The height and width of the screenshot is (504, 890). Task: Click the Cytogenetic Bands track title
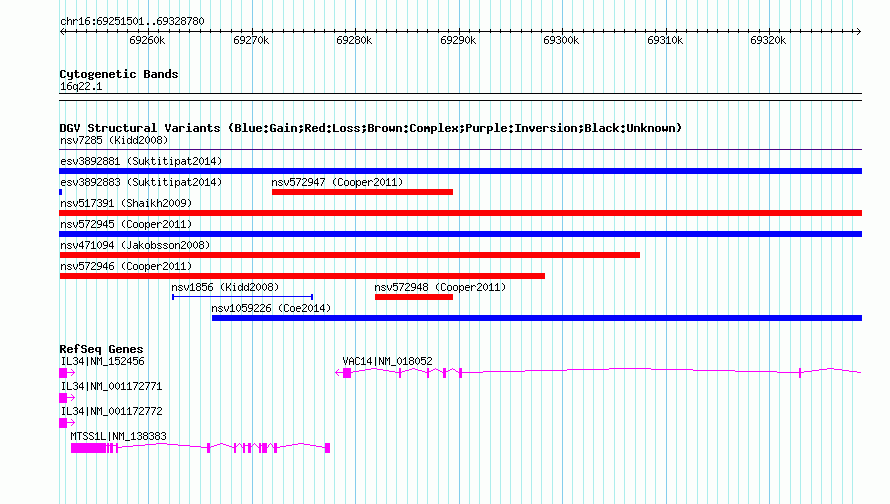[119, 74]
